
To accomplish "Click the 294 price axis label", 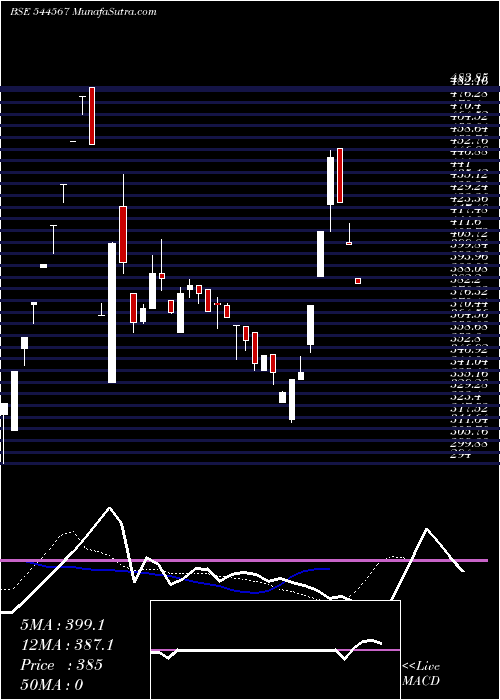I will [461, 456].
